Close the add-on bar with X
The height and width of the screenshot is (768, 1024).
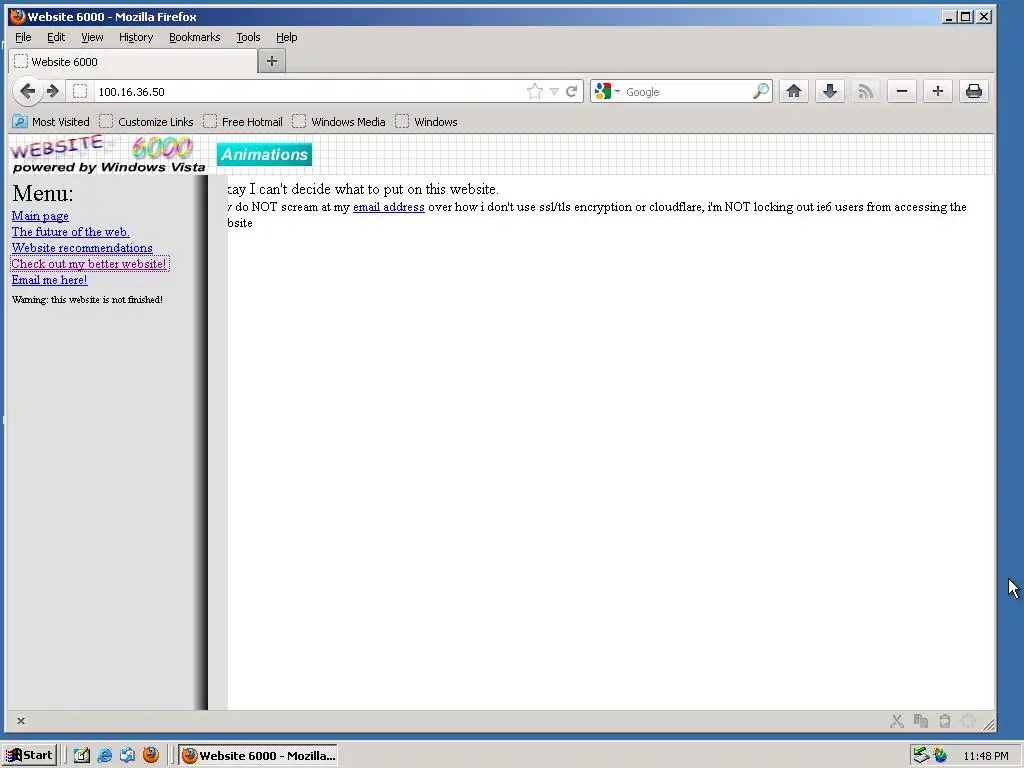[21, 721]
